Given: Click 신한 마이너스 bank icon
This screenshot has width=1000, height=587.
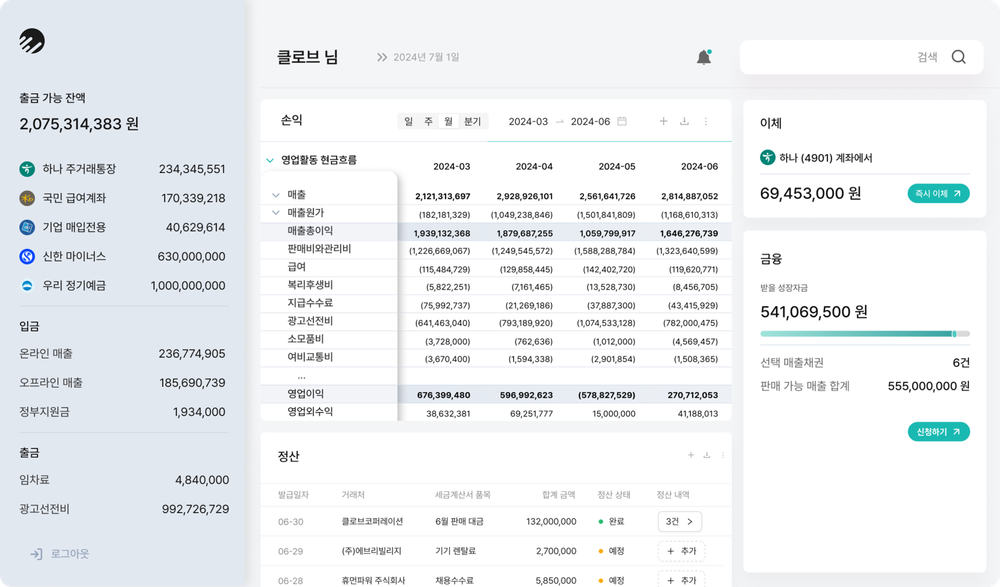Looking at the screenshot, I should tap(27, 256).
